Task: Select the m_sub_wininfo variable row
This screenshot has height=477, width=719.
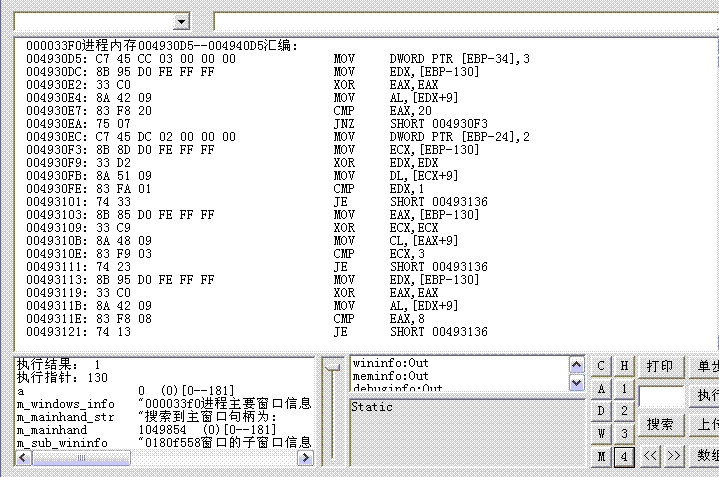Action: (x=164, y=443)
